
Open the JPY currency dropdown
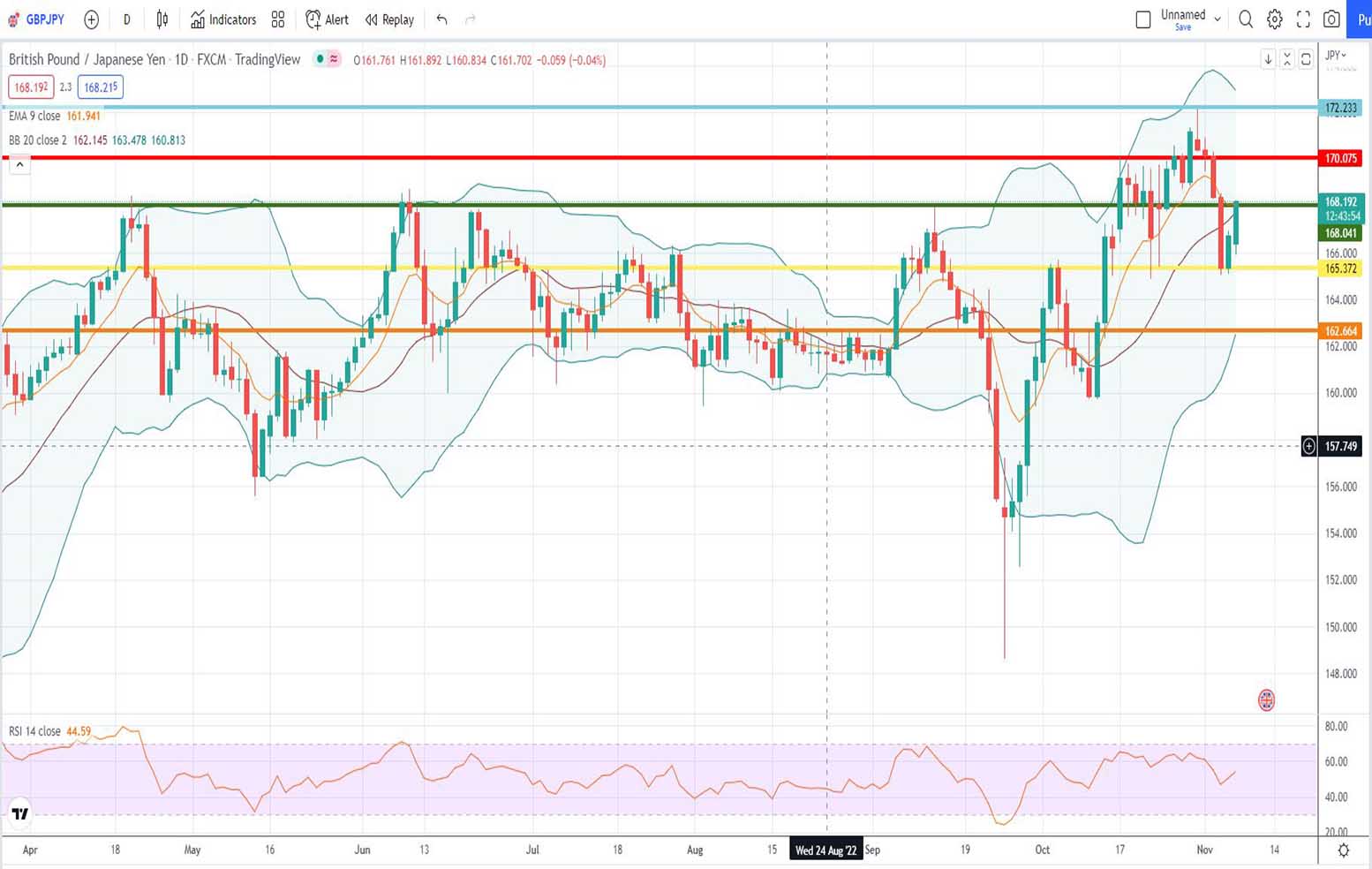(x=1336, y=55)
